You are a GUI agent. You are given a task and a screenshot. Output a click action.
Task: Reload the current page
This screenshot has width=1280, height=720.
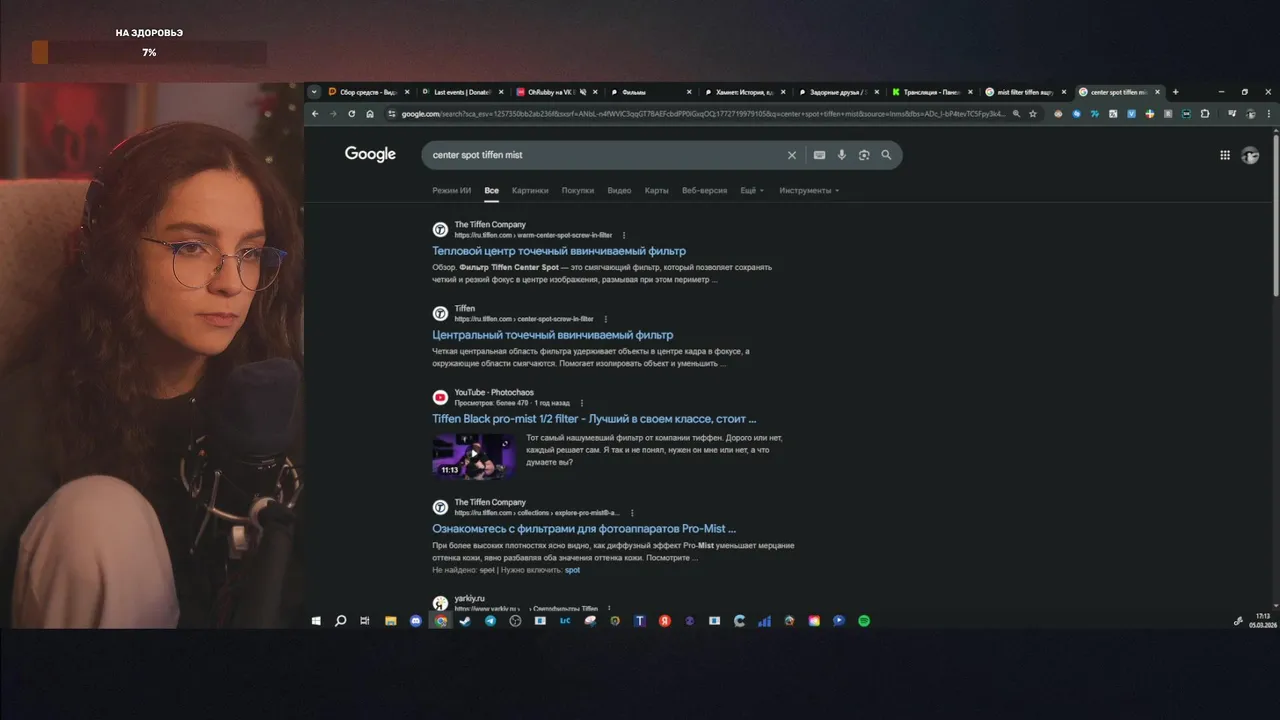pyautogui.click(x=351, y=114)
